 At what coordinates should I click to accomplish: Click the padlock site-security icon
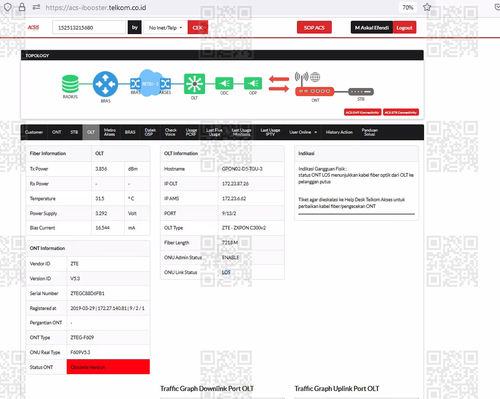[x=22, y=7]
